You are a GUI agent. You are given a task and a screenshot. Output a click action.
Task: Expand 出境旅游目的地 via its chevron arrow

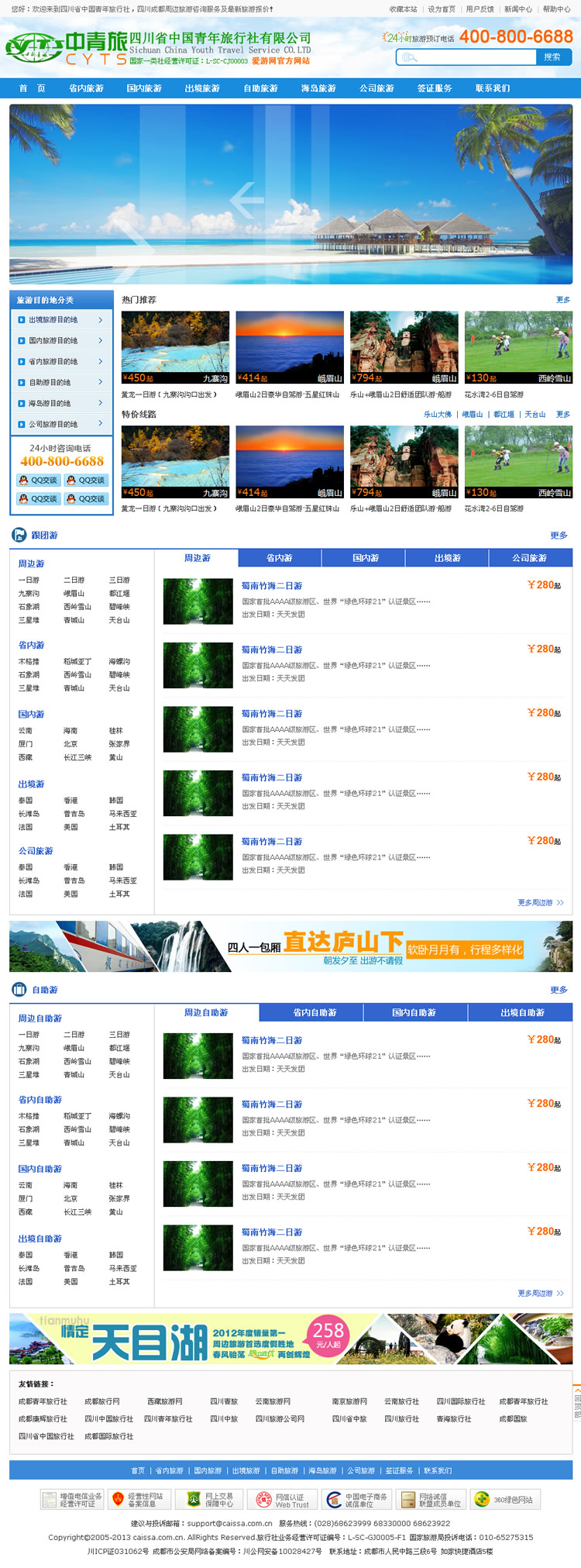[101, 320]
